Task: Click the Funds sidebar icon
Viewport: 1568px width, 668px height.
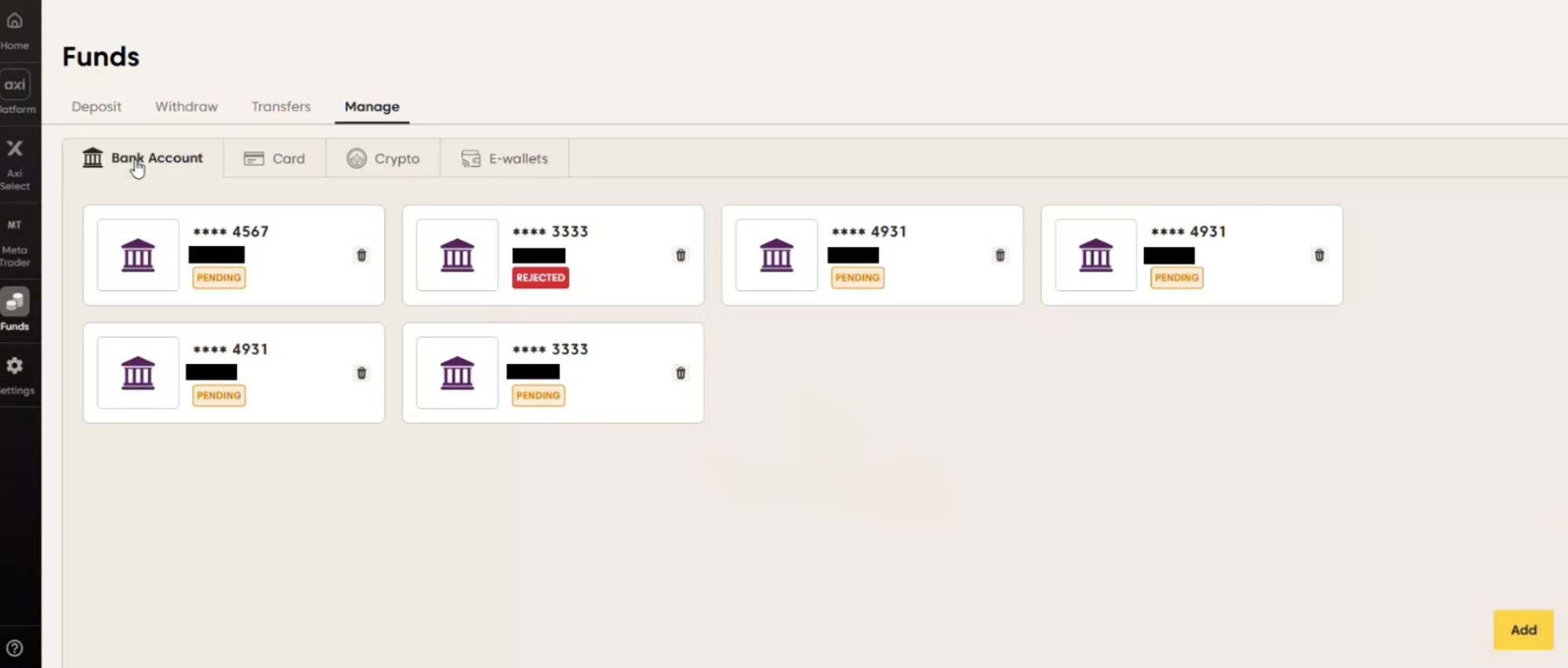Action: [15, 310]
